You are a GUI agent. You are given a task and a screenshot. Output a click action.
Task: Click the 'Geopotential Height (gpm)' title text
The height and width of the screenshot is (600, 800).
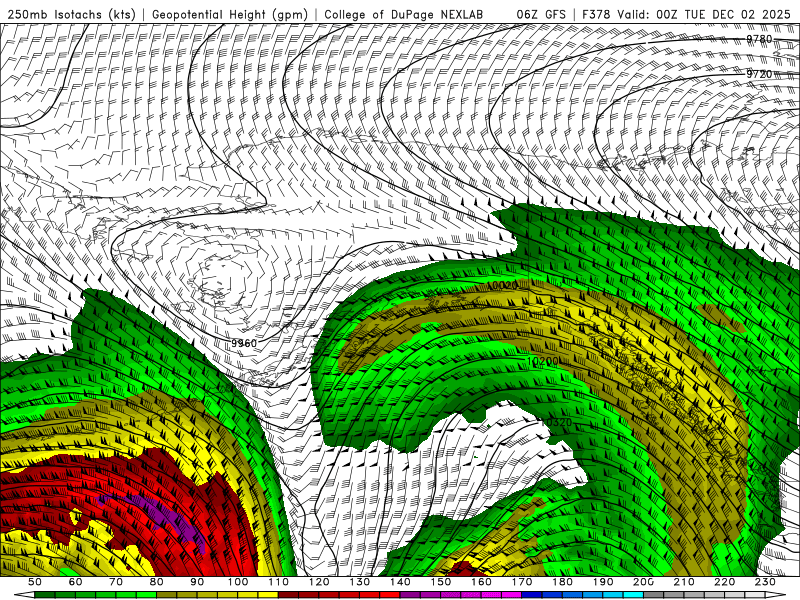pyautogui.click(x=230, y=14)
